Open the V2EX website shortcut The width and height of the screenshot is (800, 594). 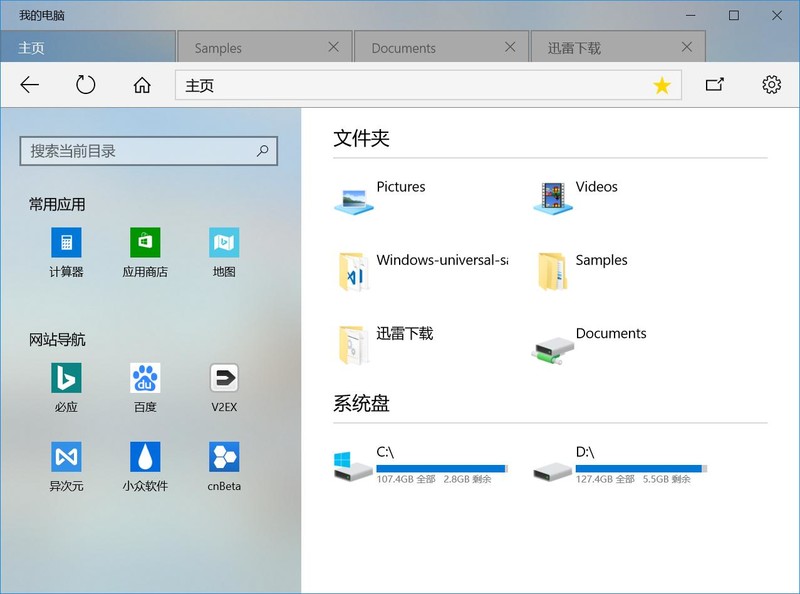pyautogui.click(x=223, y=378)
